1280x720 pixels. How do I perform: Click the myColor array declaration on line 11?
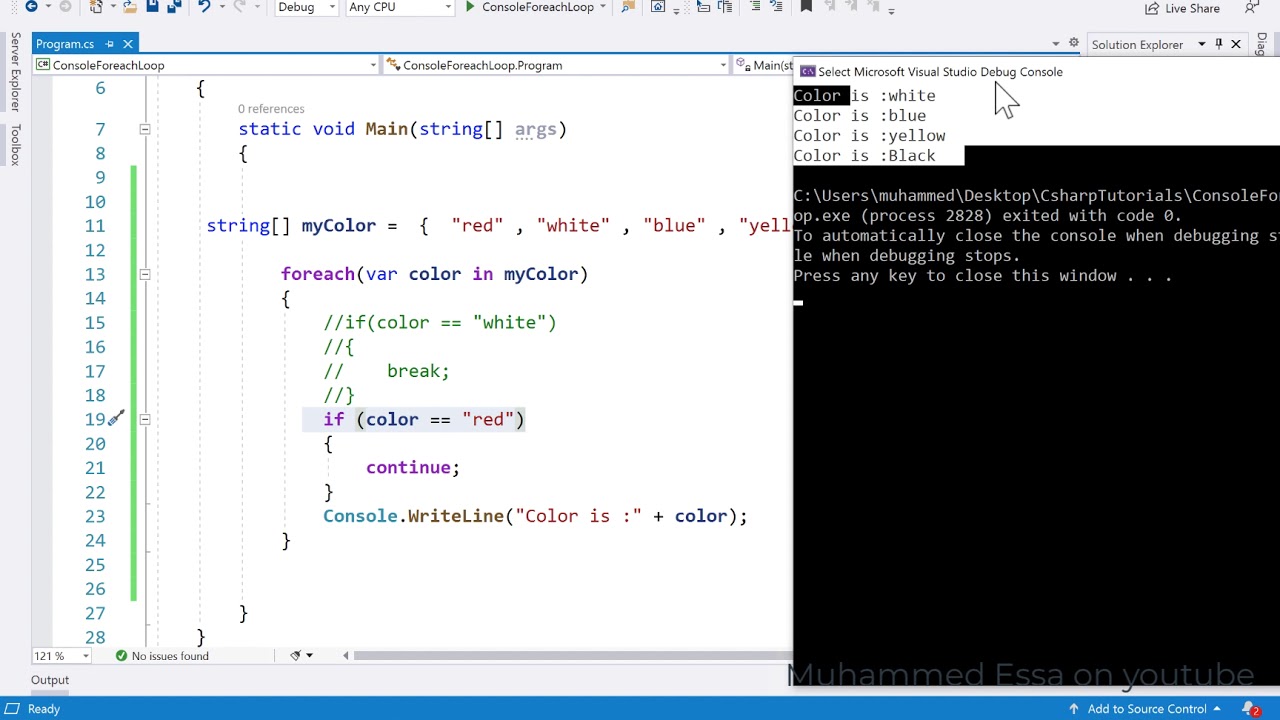[x=498, y=226]
